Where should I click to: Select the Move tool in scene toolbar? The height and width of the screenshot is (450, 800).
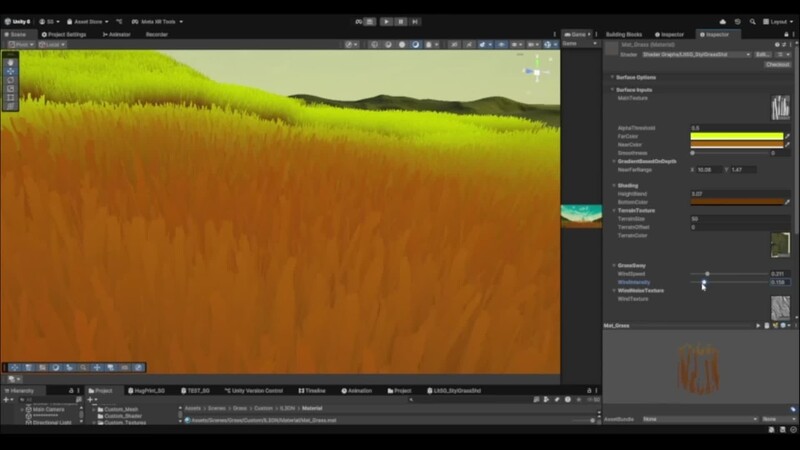coord(10,71)
